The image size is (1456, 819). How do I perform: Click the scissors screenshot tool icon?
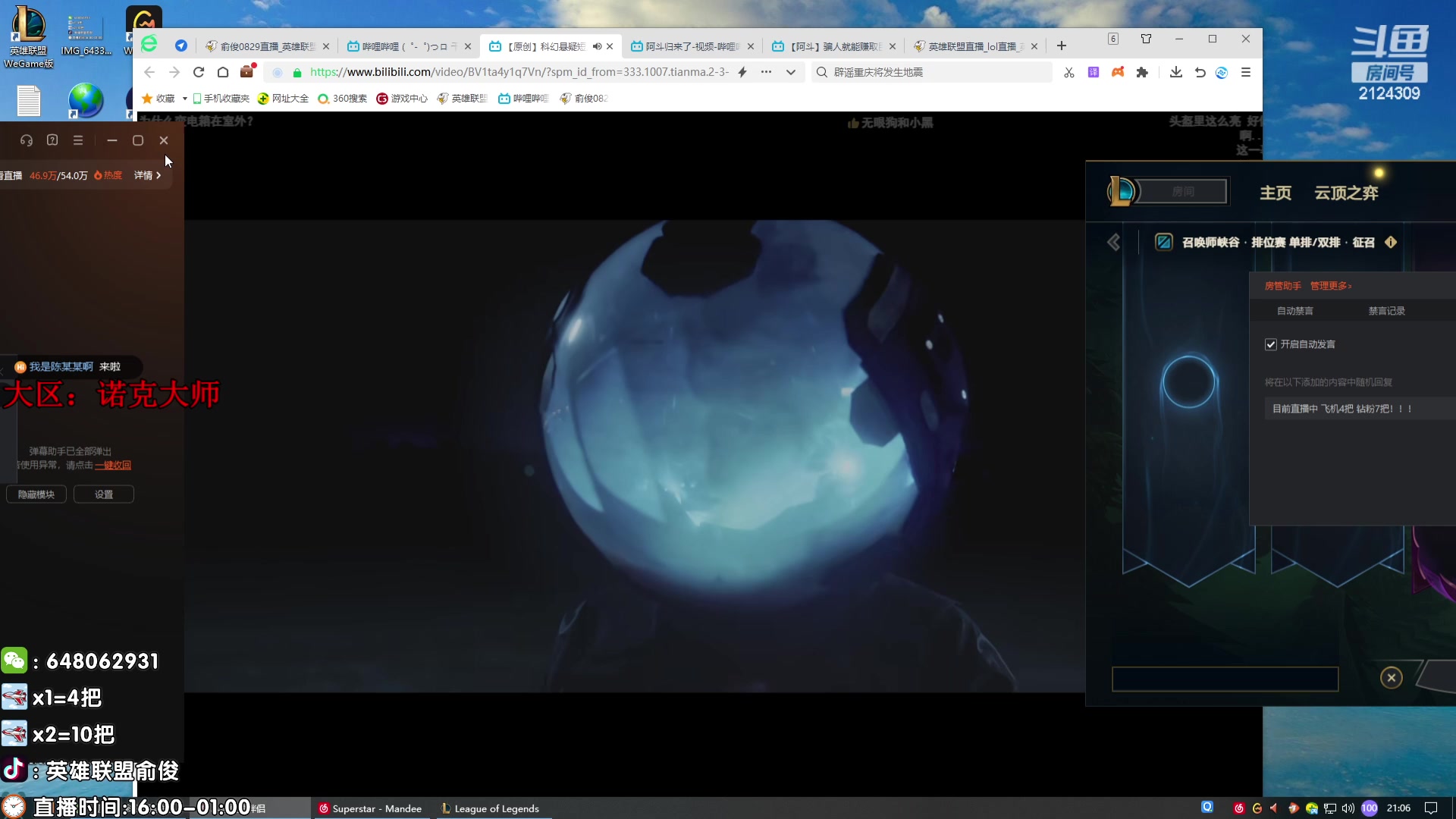pos(1069,72)
